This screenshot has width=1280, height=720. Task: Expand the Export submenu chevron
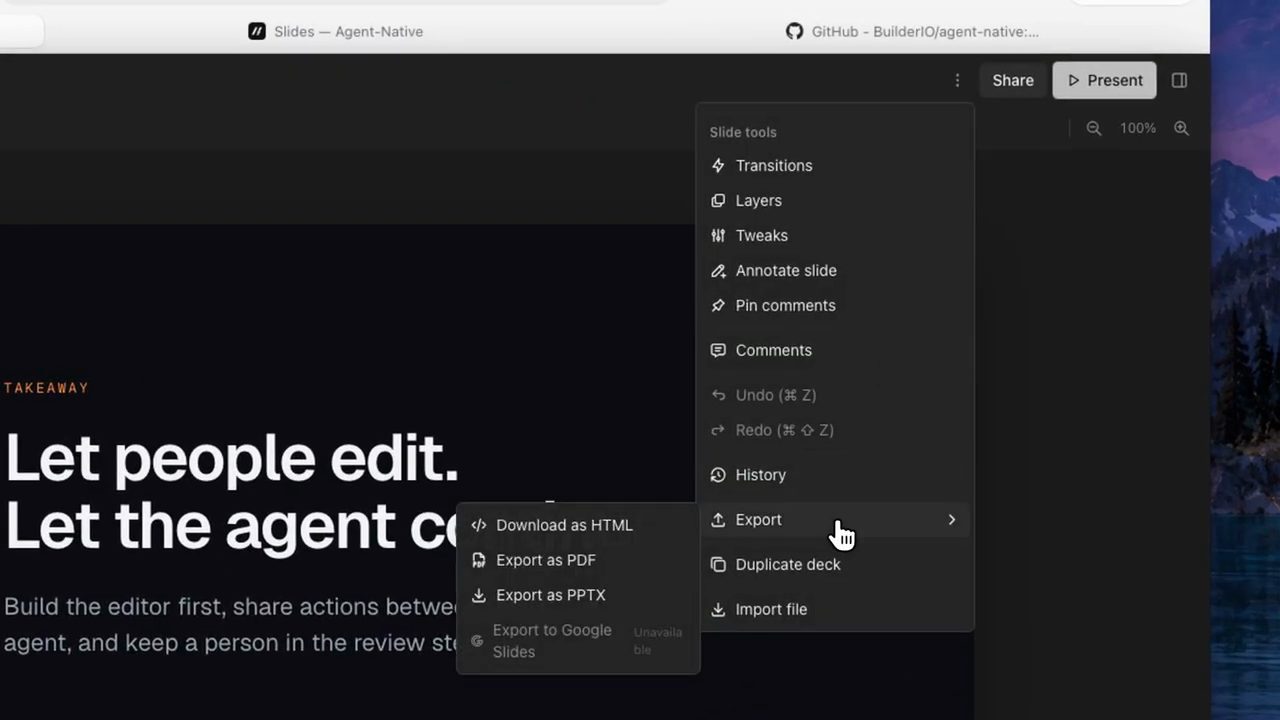[952, 520]
